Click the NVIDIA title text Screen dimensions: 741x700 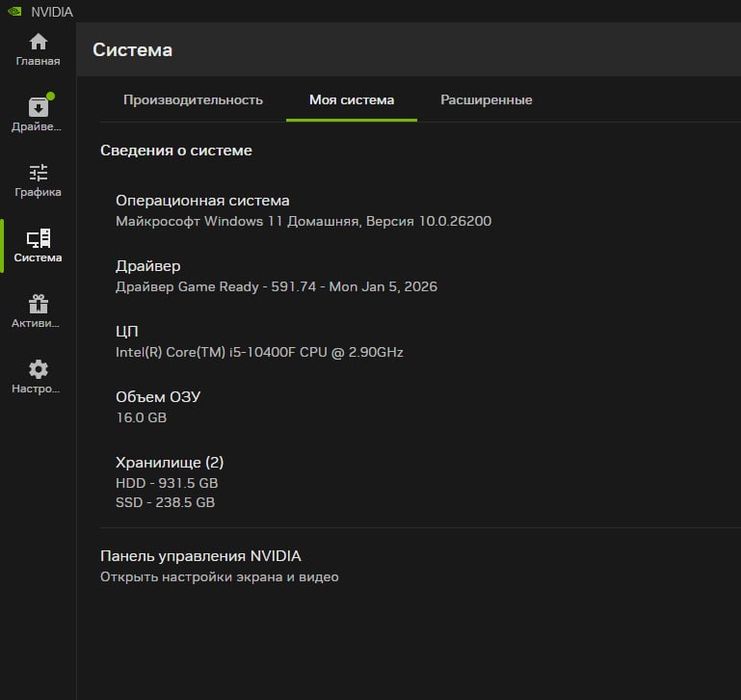click(x=52, y=12)
